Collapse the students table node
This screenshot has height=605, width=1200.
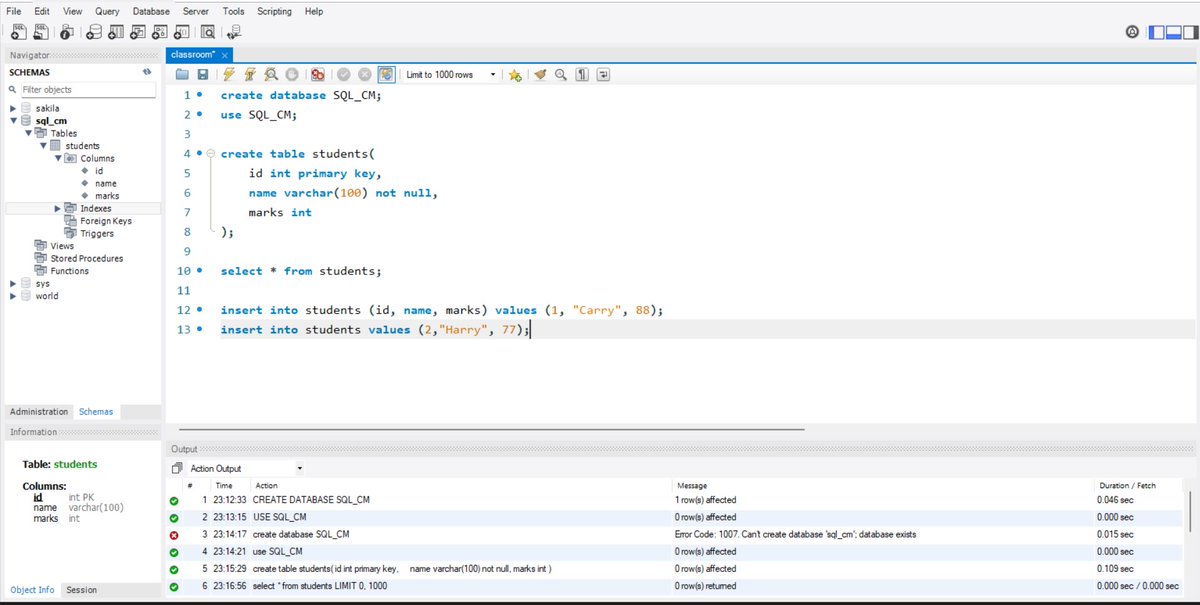coord(43,146)
